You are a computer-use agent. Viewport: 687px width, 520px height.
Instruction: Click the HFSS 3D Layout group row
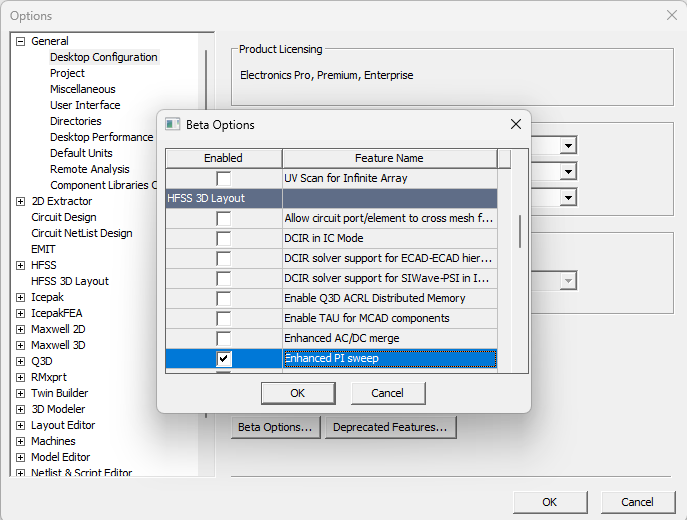[331, 198]
